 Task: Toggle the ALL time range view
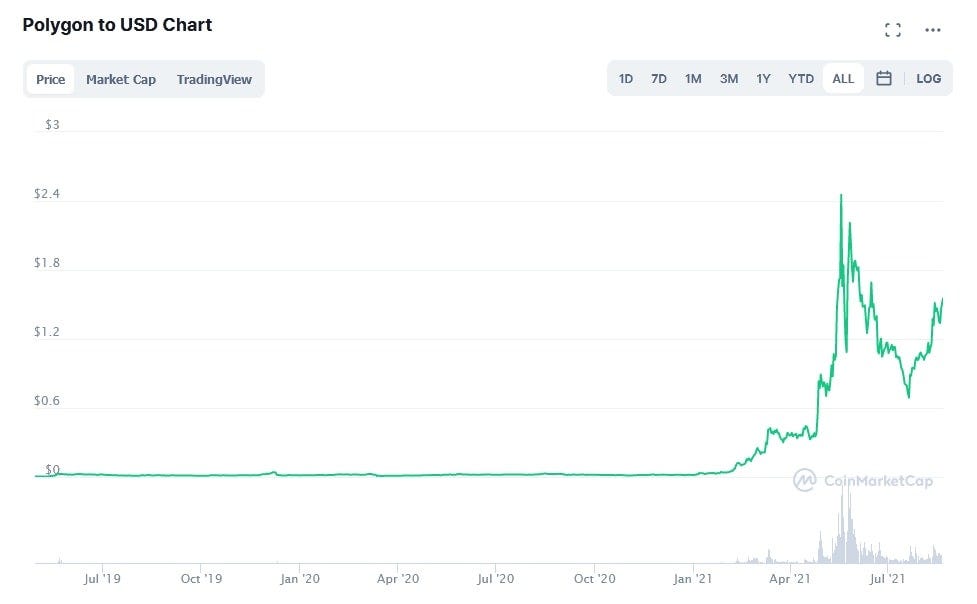click(843, 78)
